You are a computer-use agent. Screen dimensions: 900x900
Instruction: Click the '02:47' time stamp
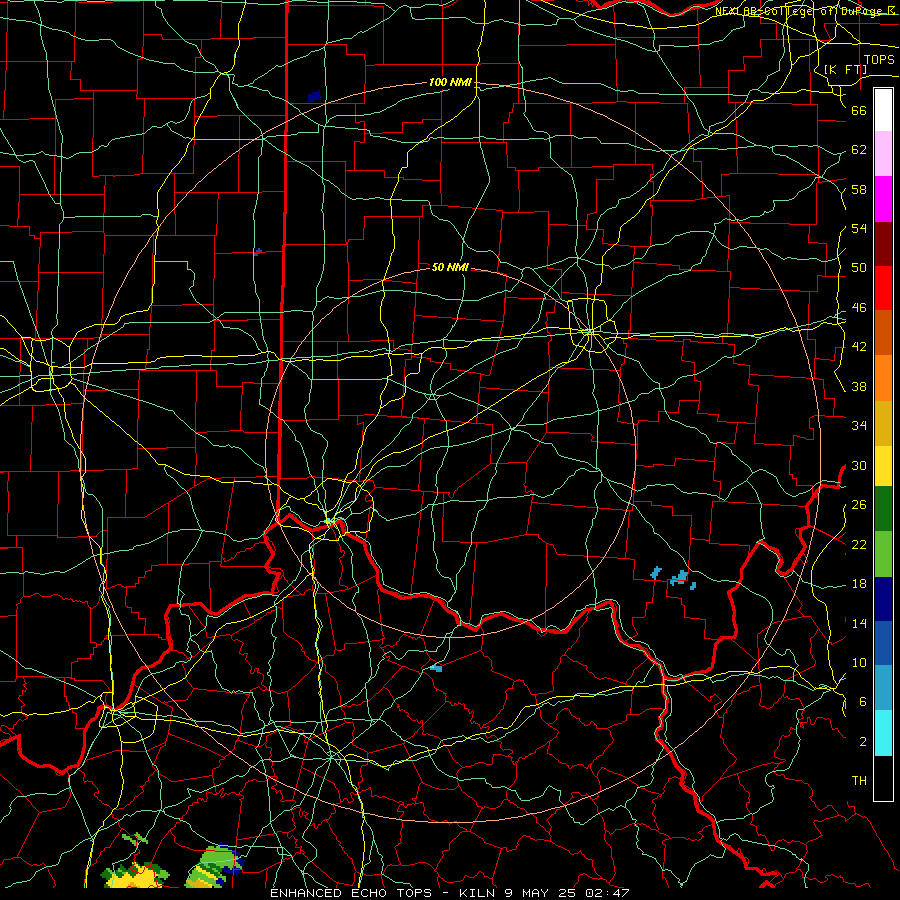[607, 893]
